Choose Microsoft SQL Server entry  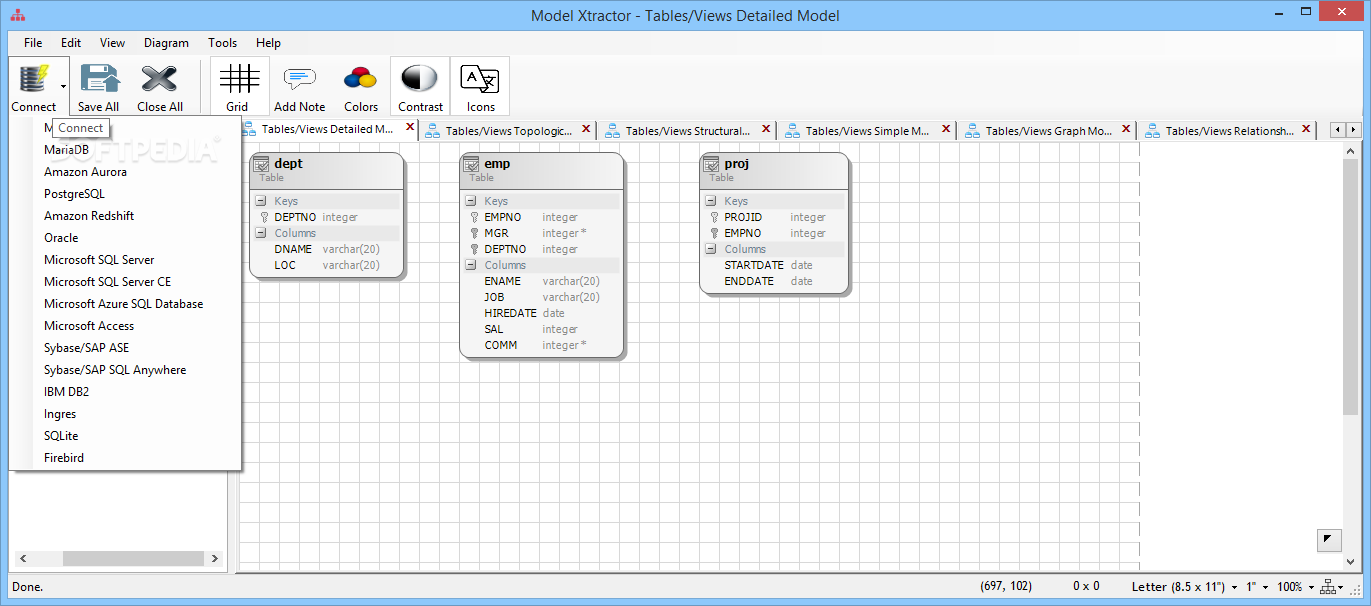click(125, 260)
